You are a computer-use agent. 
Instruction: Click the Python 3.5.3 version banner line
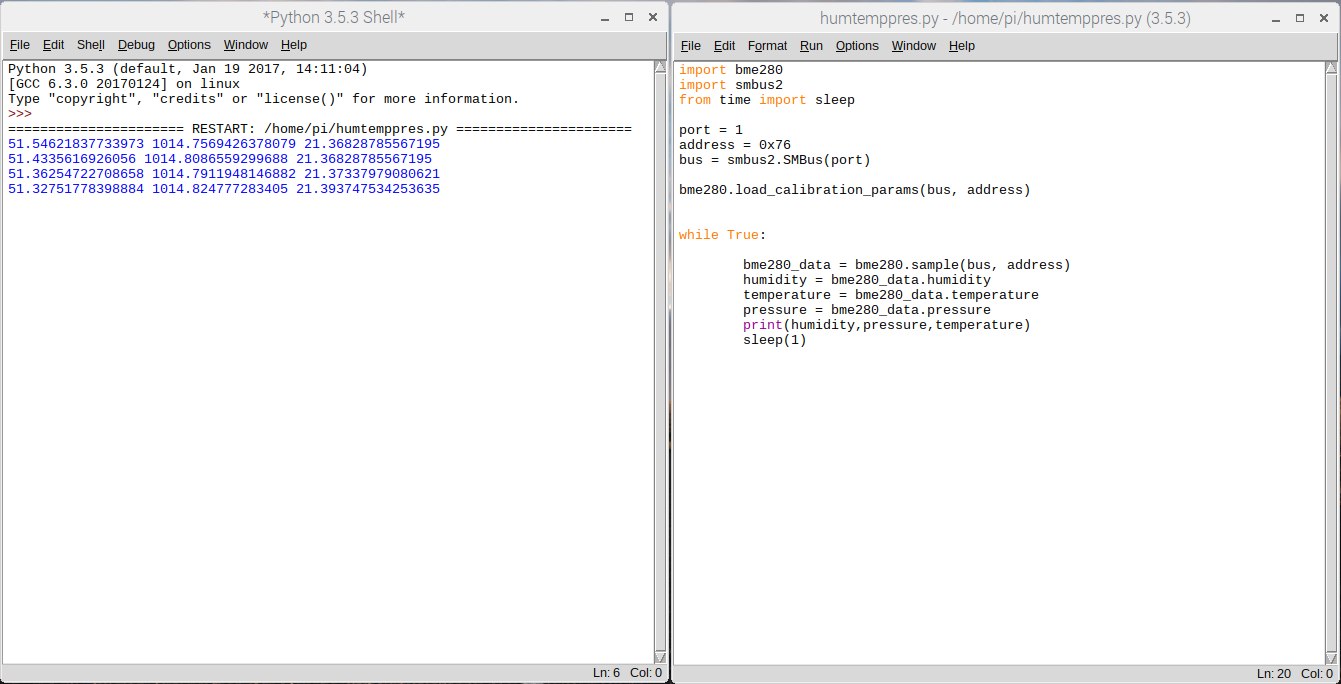pos(188,69)
